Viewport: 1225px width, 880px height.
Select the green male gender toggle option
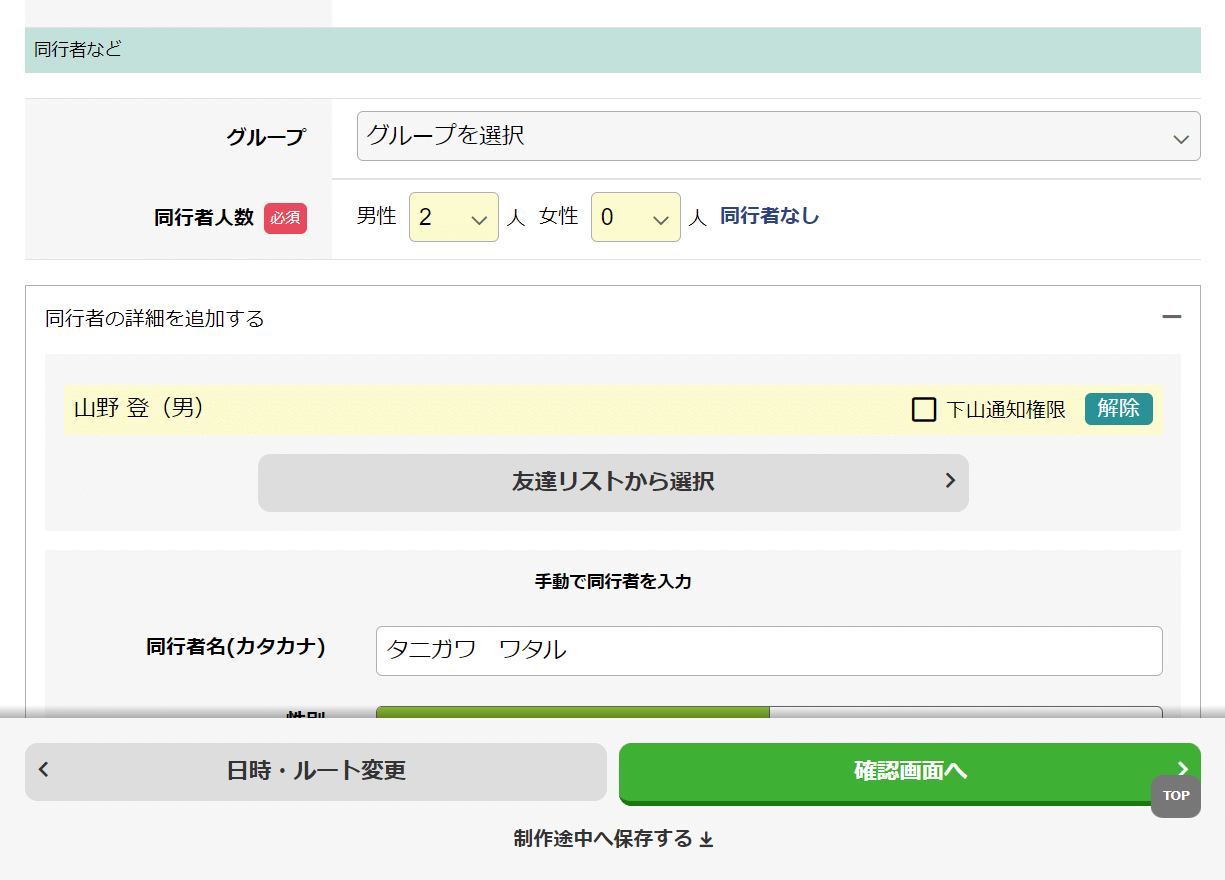572,712
